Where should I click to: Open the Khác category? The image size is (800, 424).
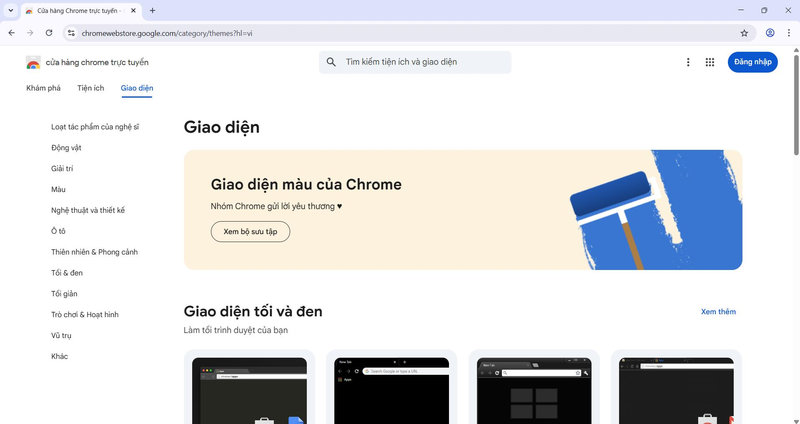pos(59,357)
